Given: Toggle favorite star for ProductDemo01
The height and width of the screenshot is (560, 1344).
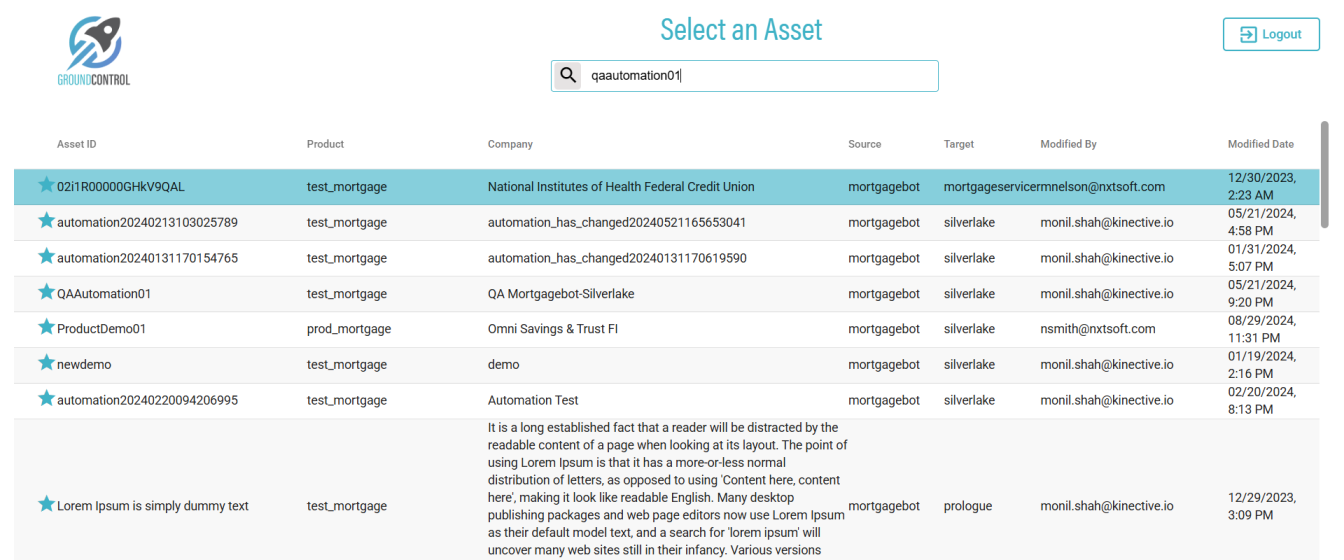Looking at the screenshot, I should coord(46,327).
